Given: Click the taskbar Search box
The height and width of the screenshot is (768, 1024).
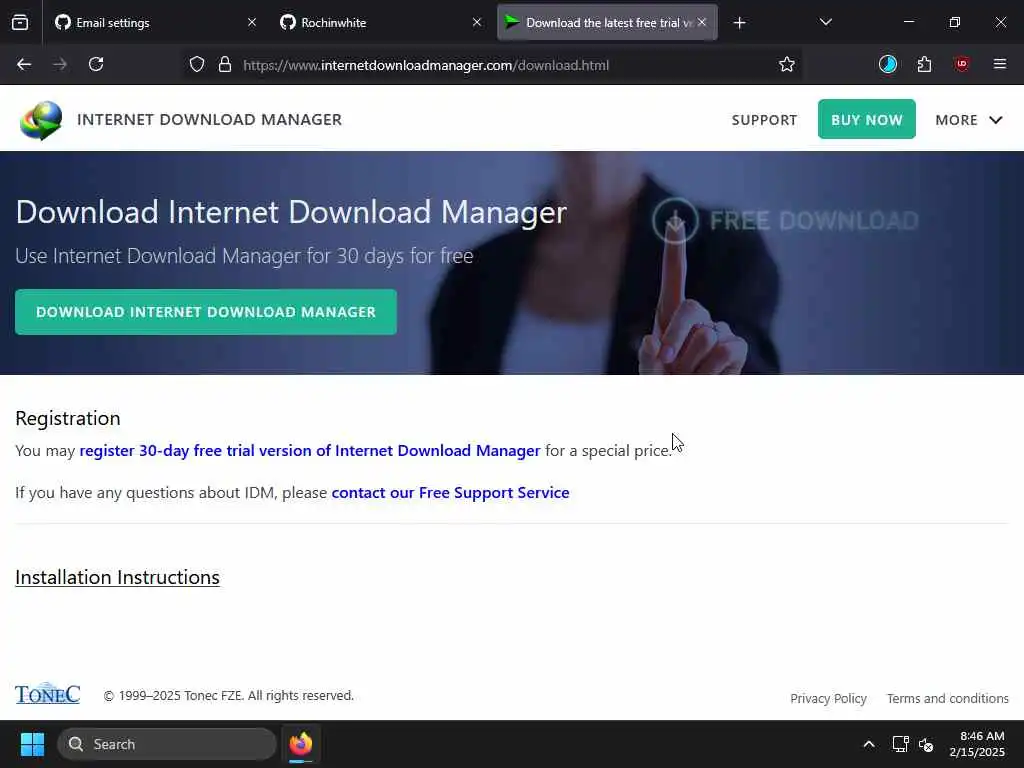Looking at the screenshot, I should pos(167,744).
